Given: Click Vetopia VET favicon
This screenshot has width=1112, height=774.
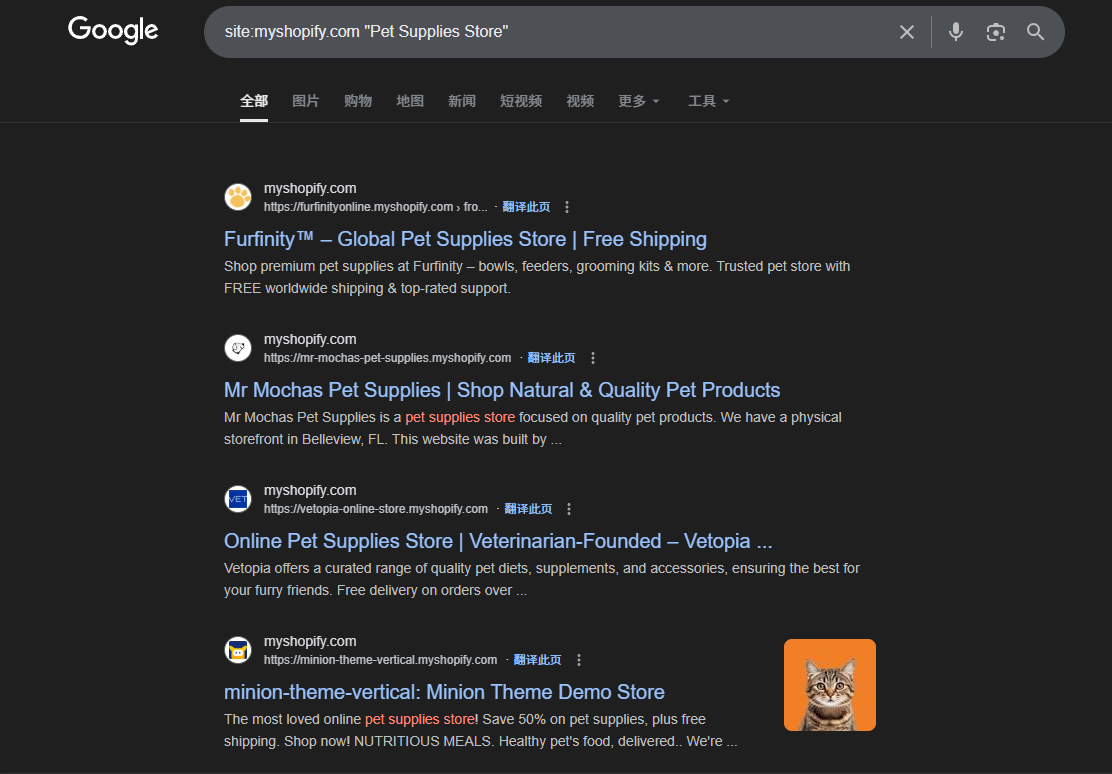Looking at the screenshot, I should [238, 499].
